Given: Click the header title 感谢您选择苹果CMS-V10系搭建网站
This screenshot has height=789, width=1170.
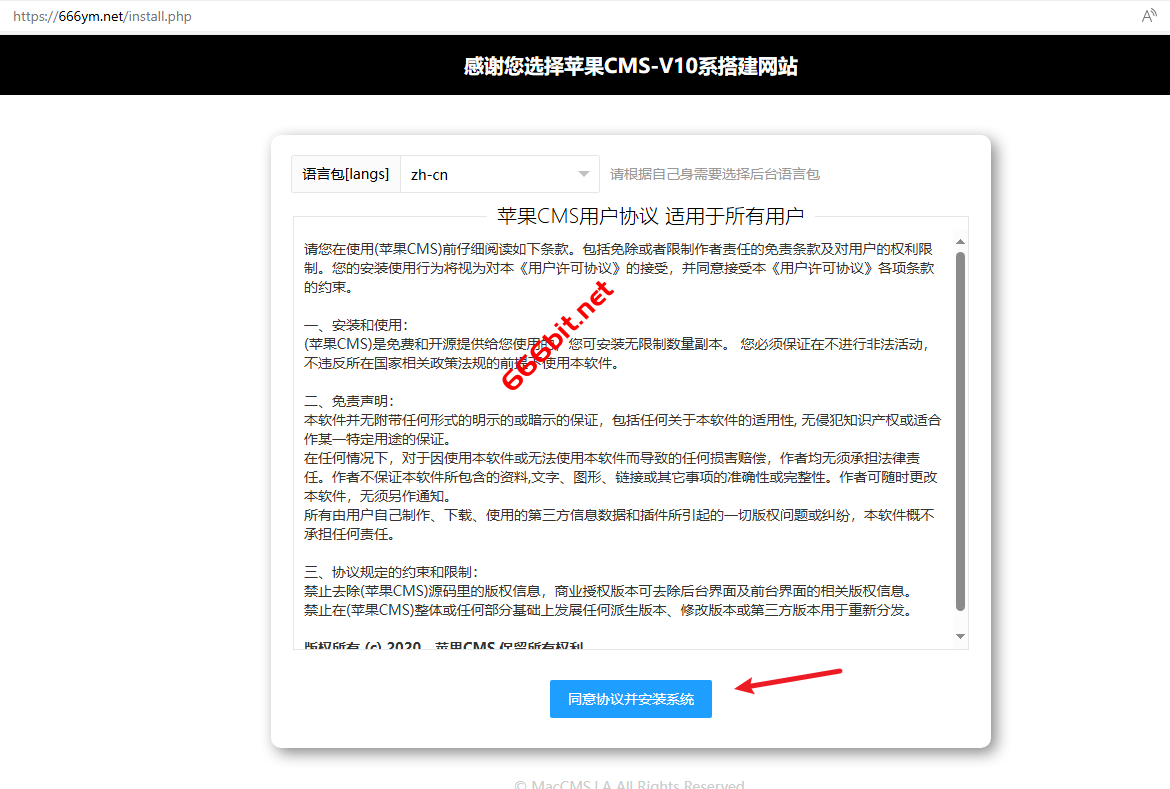Looking at the screenshot, I should [631, 66].
